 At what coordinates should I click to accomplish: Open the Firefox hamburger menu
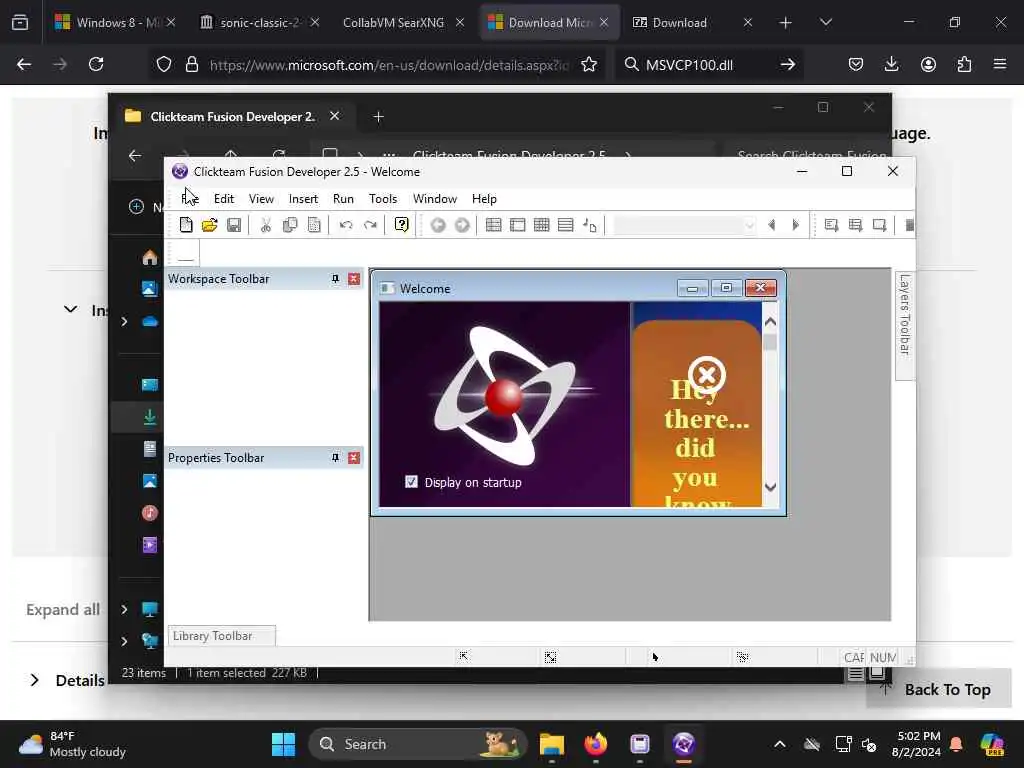coord(1000,64)
